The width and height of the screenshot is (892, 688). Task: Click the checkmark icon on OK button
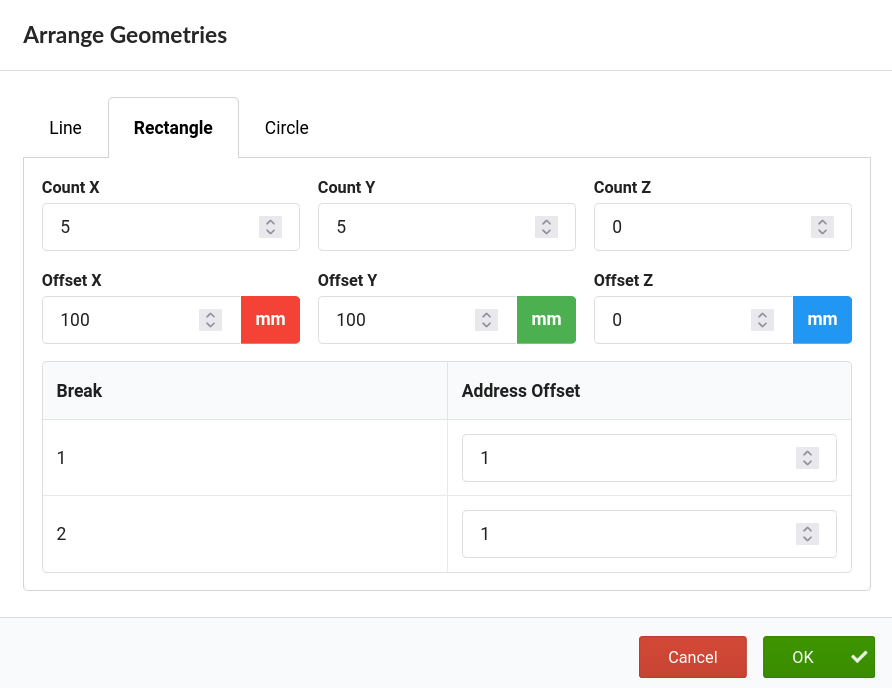pyautogui.click(x=859, y=657)
